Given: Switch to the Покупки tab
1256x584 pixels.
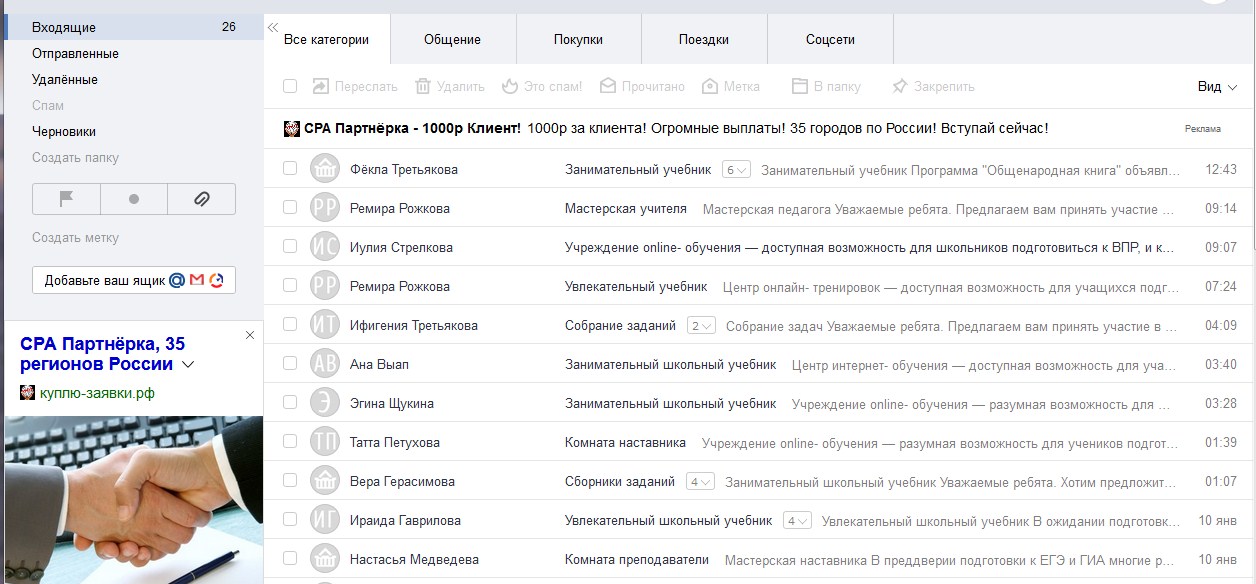Looking at the screenshot, I should pos(578,40).
